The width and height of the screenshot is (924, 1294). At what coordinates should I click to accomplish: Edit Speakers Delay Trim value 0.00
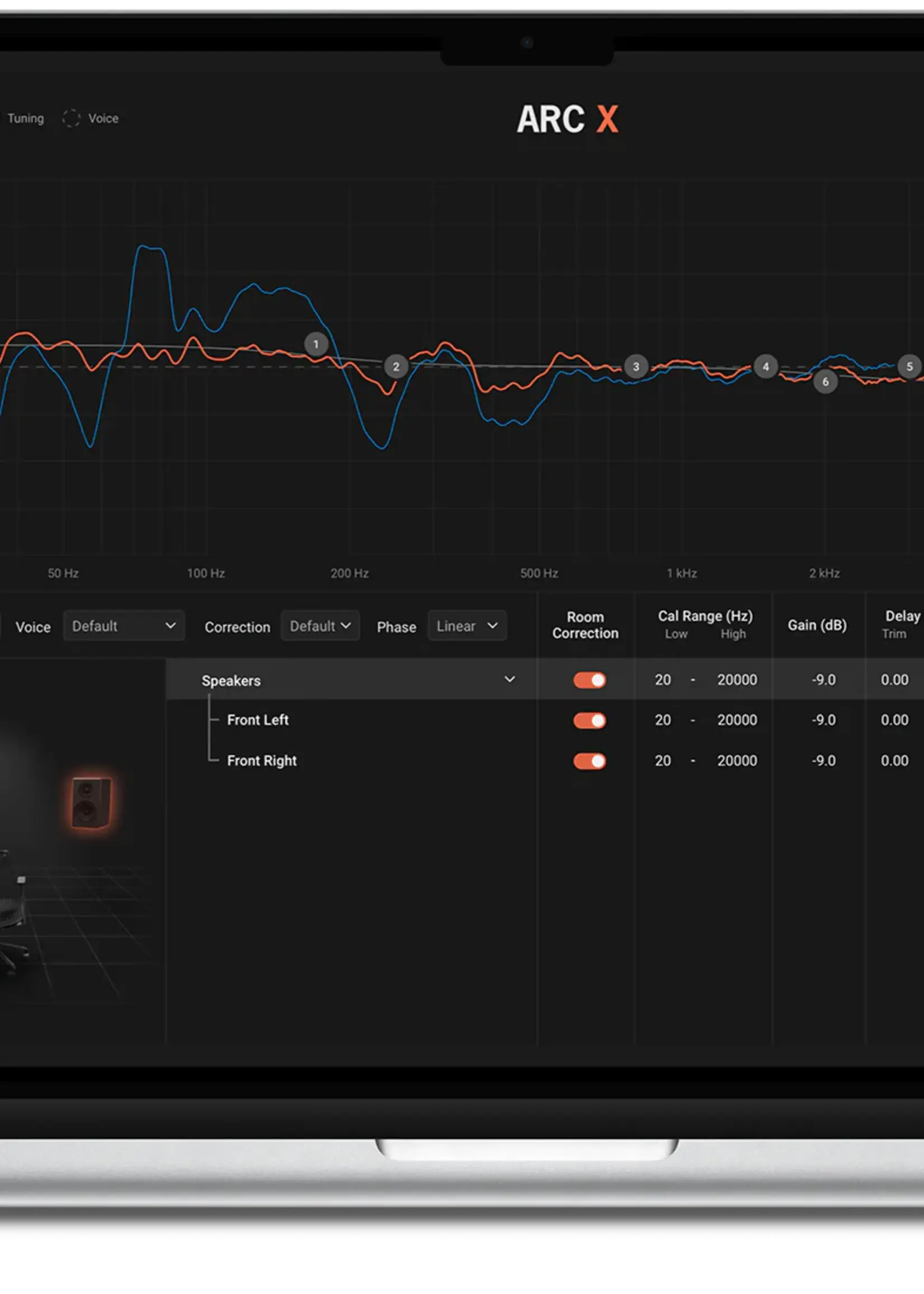(894, 679)
